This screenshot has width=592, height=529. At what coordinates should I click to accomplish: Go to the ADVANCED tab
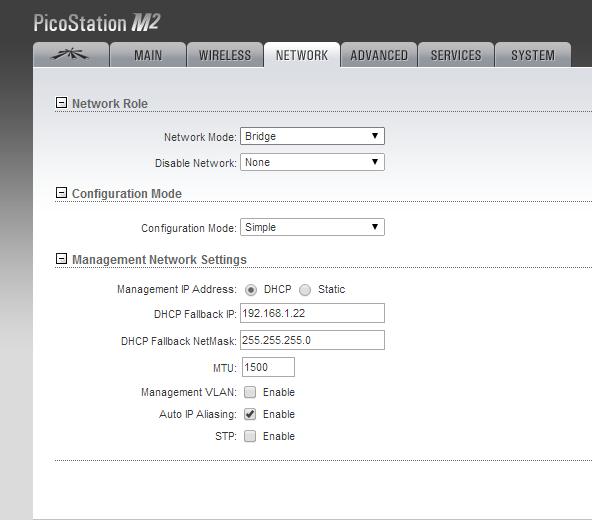pyautogui.click(x=379, y=55)
